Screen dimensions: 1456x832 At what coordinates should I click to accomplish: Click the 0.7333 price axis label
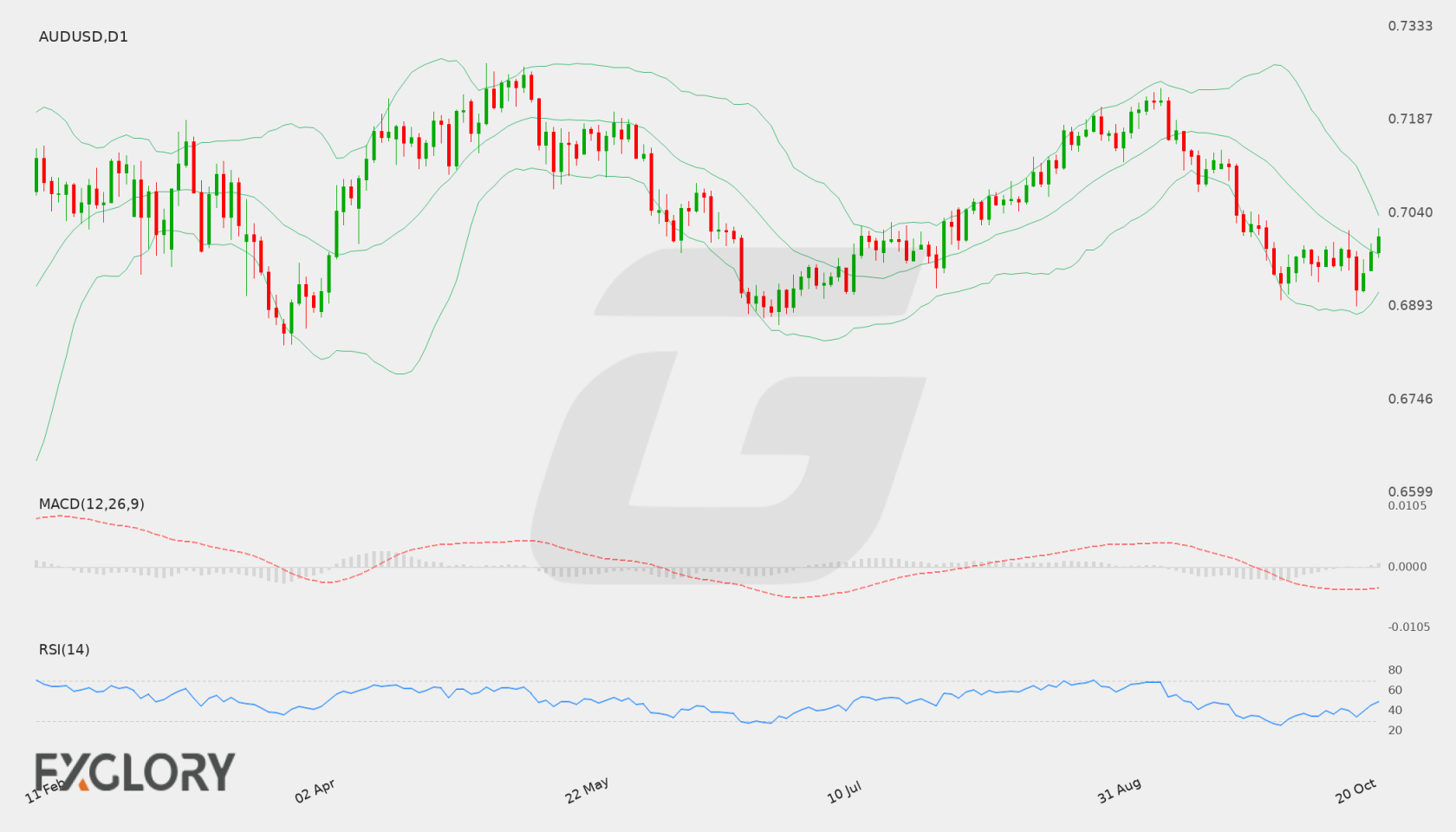point(1410,26)
